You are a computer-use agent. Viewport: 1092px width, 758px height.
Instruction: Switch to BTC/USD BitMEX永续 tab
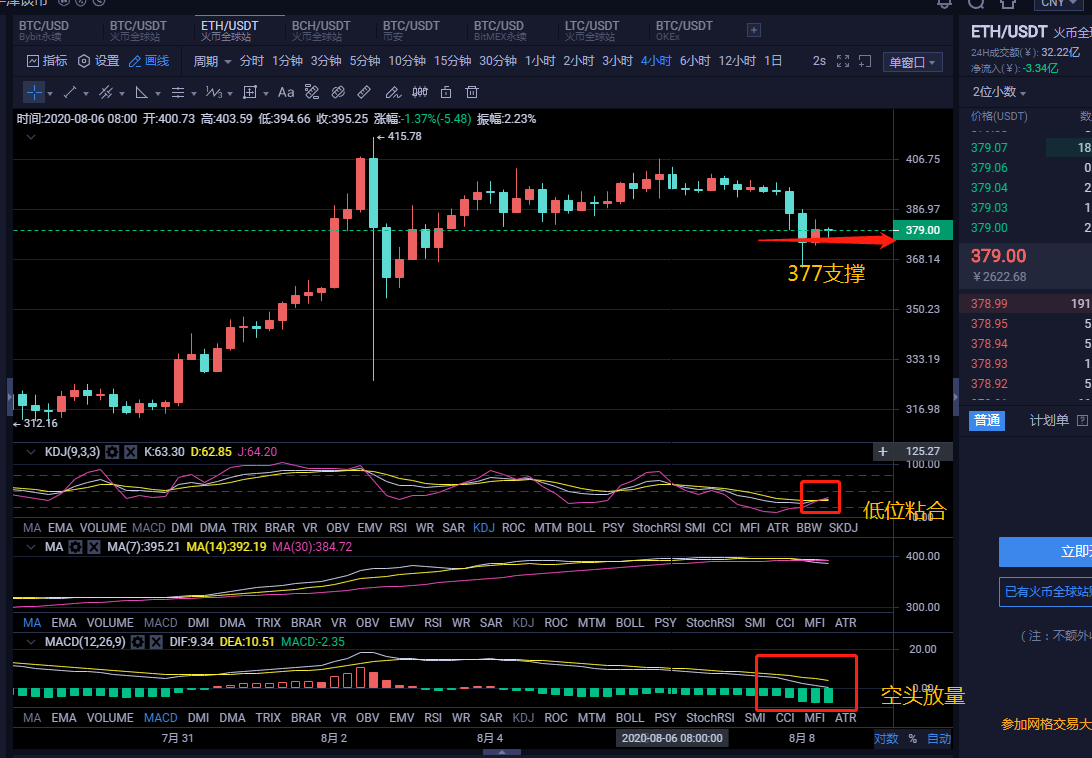[500, 30]
